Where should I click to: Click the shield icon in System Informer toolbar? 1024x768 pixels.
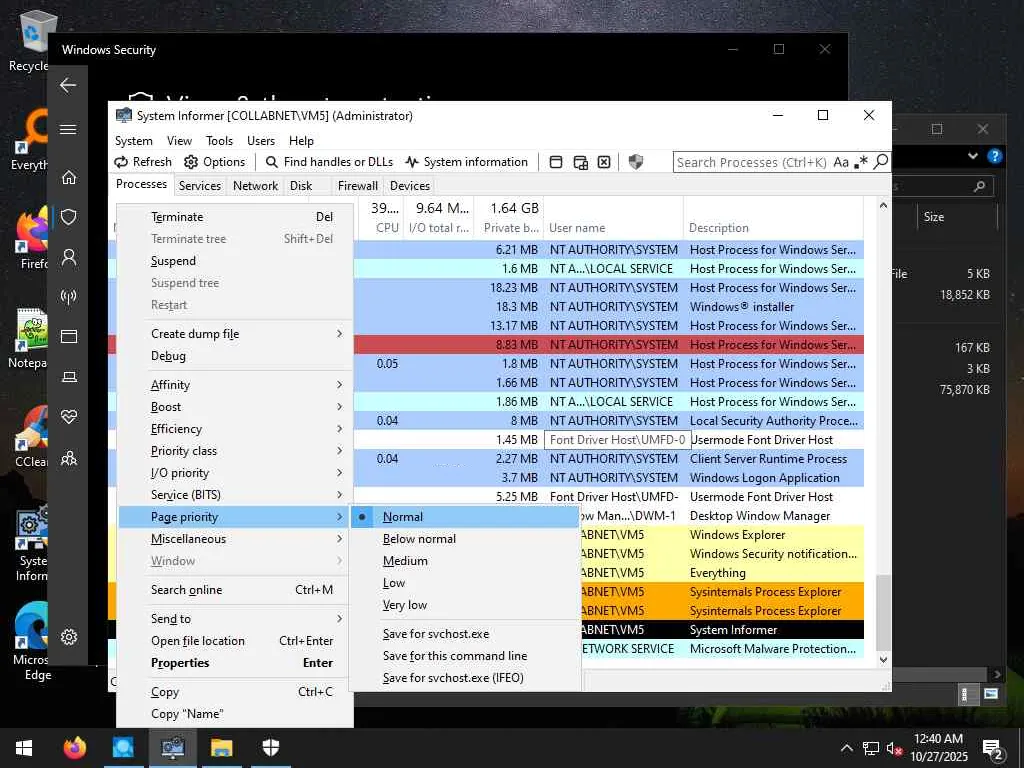tap(635, 162)
